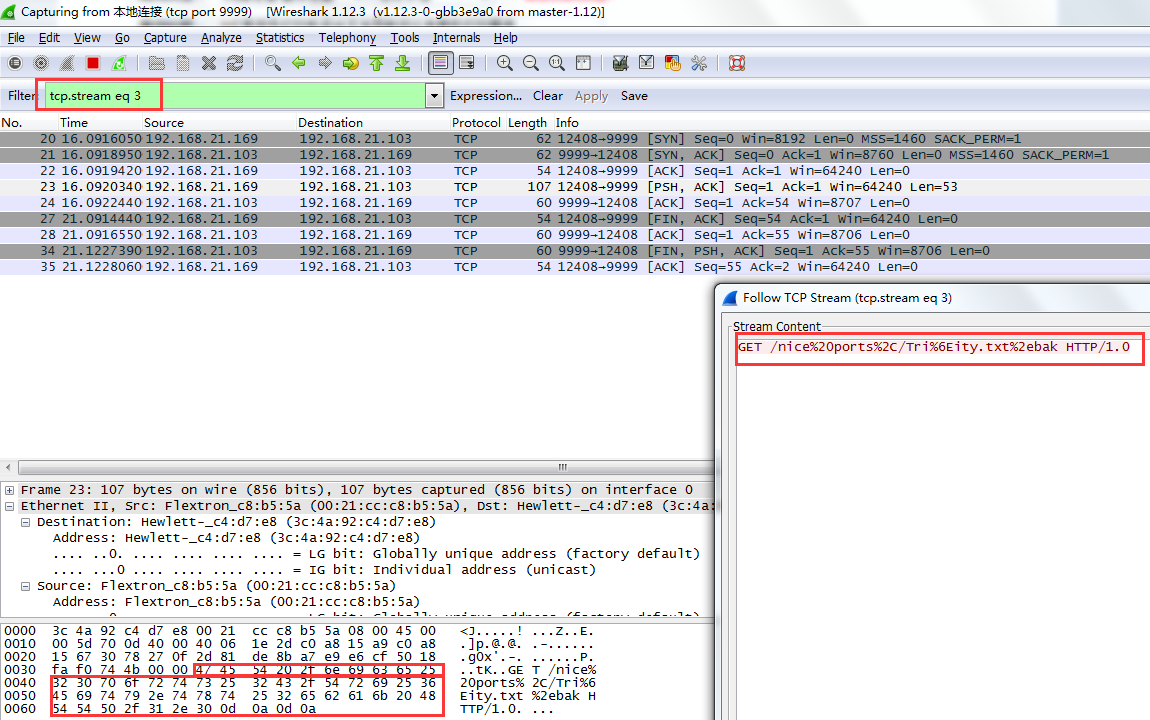This screenshot has height=720, width=1150.
Task: Collapse the Source Flextron address node
Action: [x=26, y=587]
